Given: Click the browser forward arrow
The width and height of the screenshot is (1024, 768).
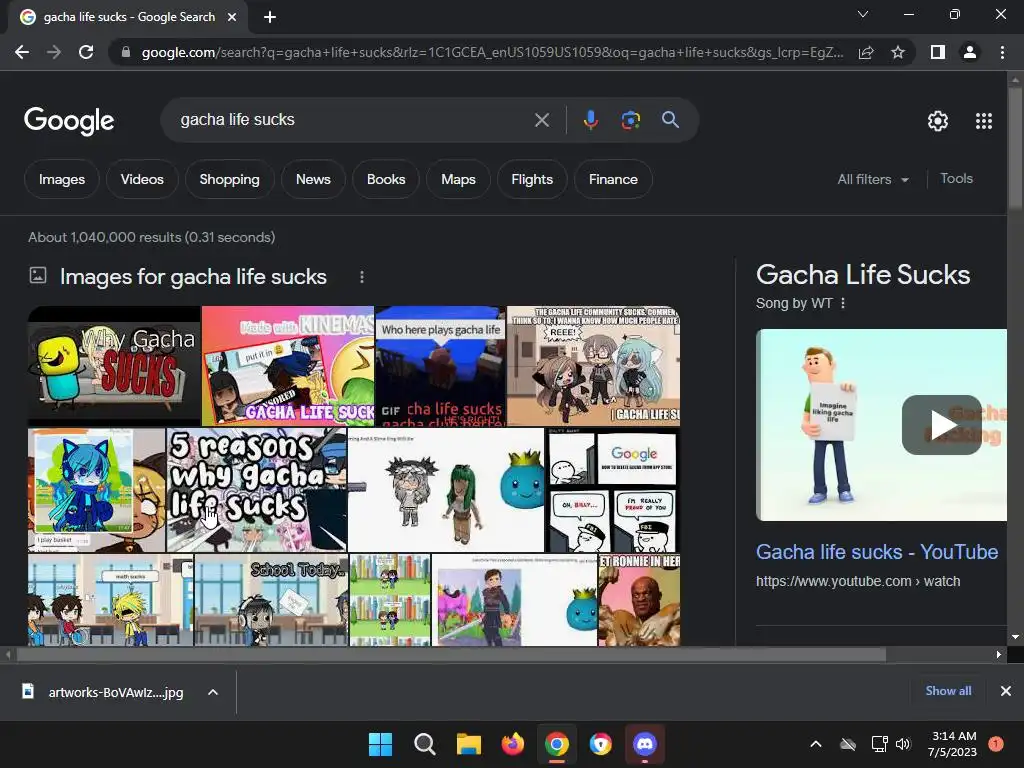Looking at the screenshot, I should click(x=54, y=52).
